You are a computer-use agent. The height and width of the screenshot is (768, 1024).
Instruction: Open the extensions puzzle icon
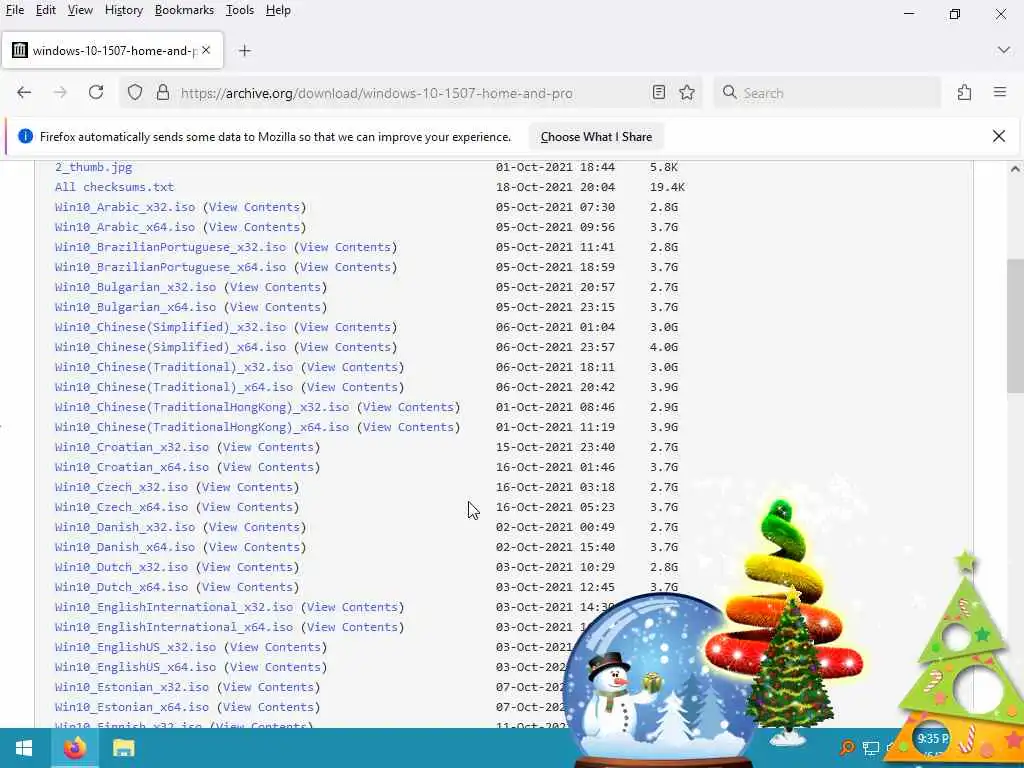pos(964,93)
